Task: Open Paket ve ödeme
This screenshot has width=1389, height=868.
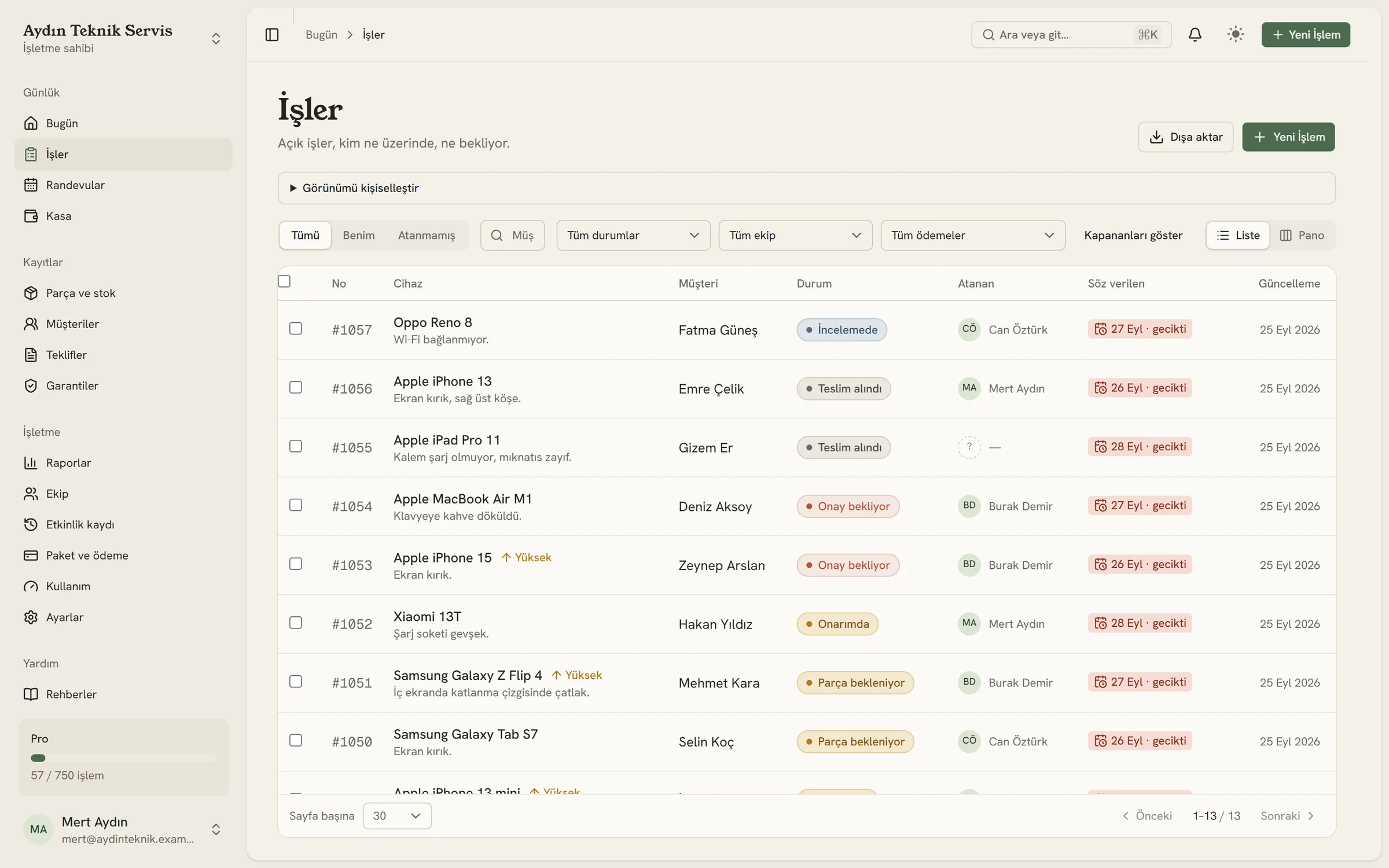Action: 123,556
